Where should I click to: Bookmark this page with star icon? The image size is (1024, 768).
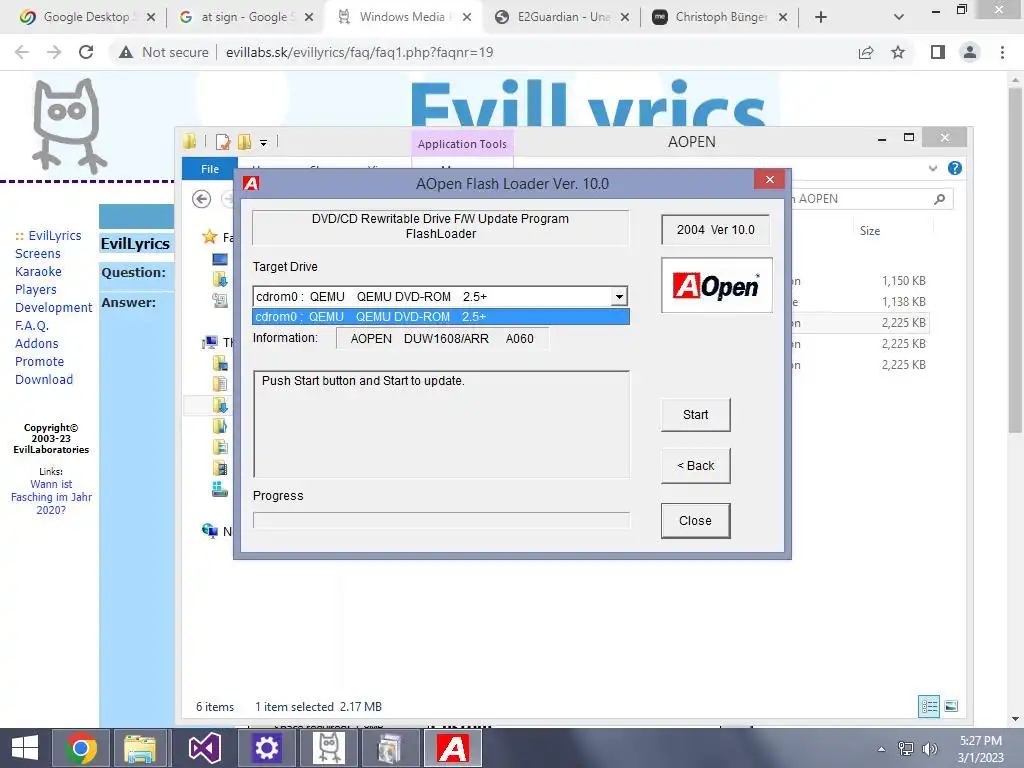point(898,52)
